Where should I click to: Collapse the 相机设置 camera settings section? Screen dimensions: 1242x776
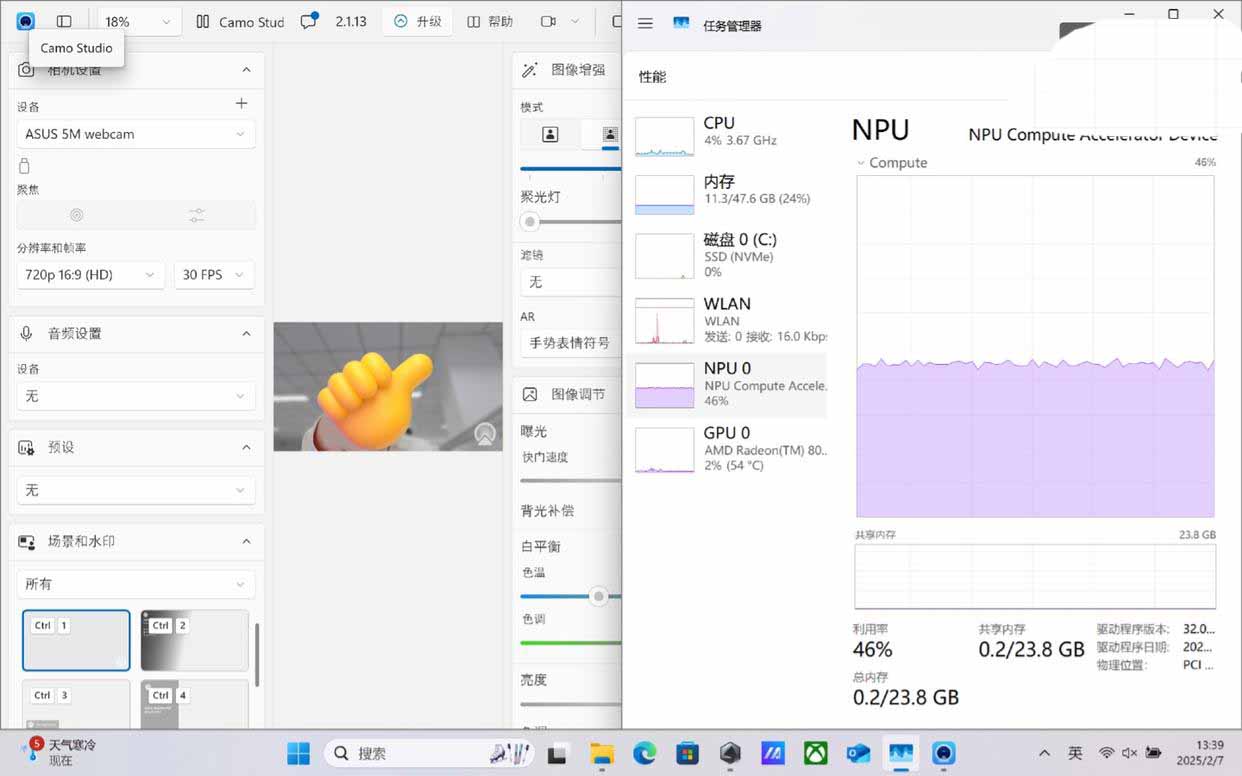pyautogui.click(x=246, y=70)
